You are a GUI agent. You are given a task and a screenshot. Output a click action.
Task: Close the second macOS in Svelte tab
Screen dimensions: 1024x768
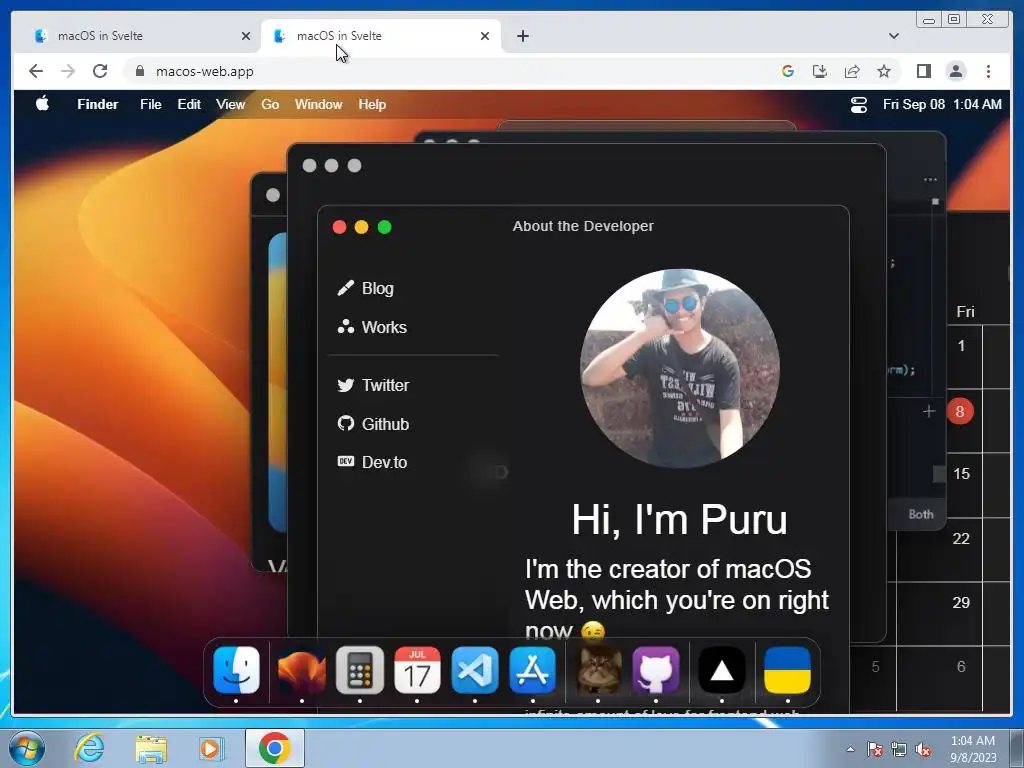point(485,36)
